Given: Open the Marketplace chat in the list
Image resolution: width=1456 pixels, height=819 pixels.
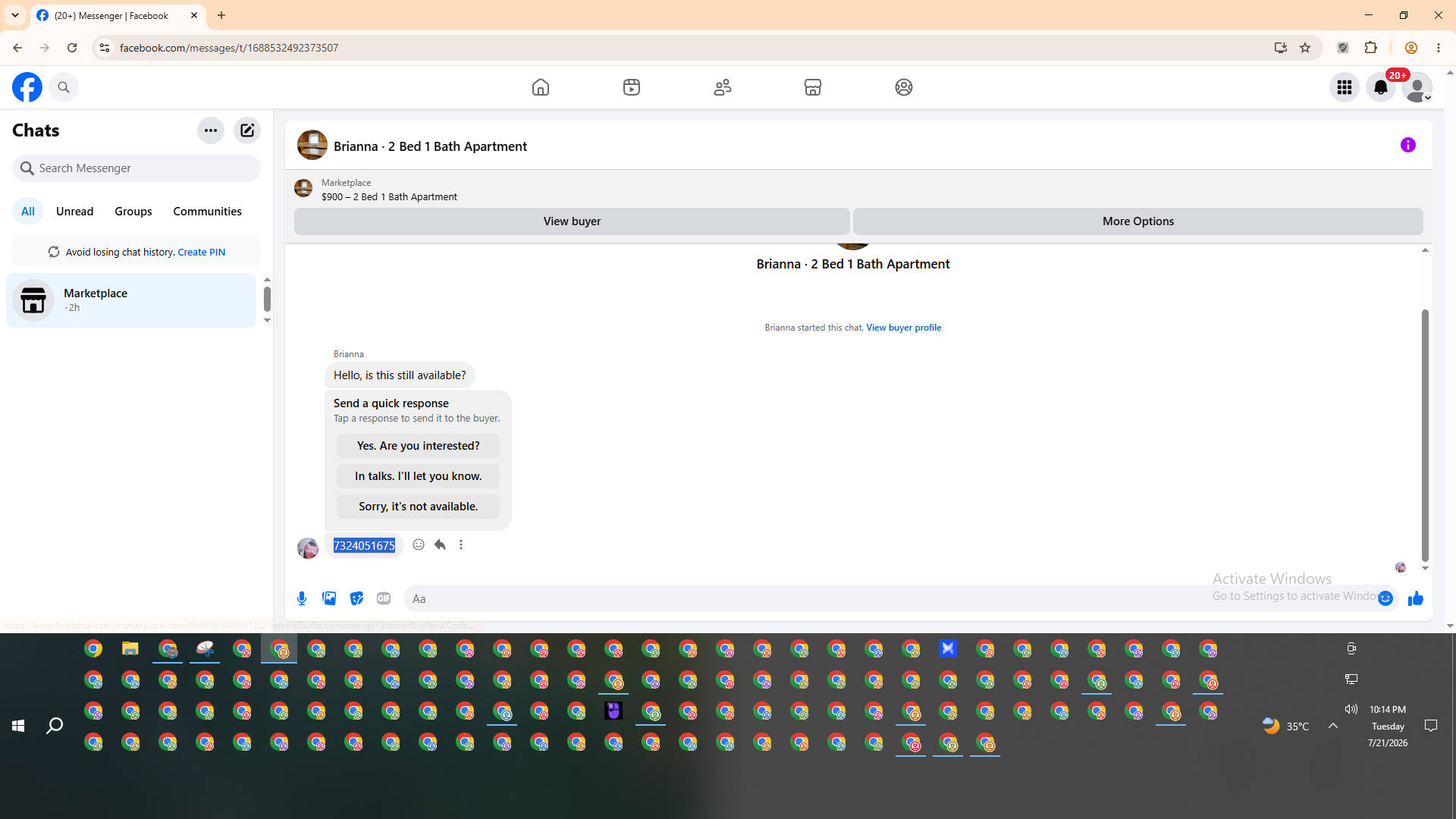Looking at the screenshot, I should click(131, 300).
